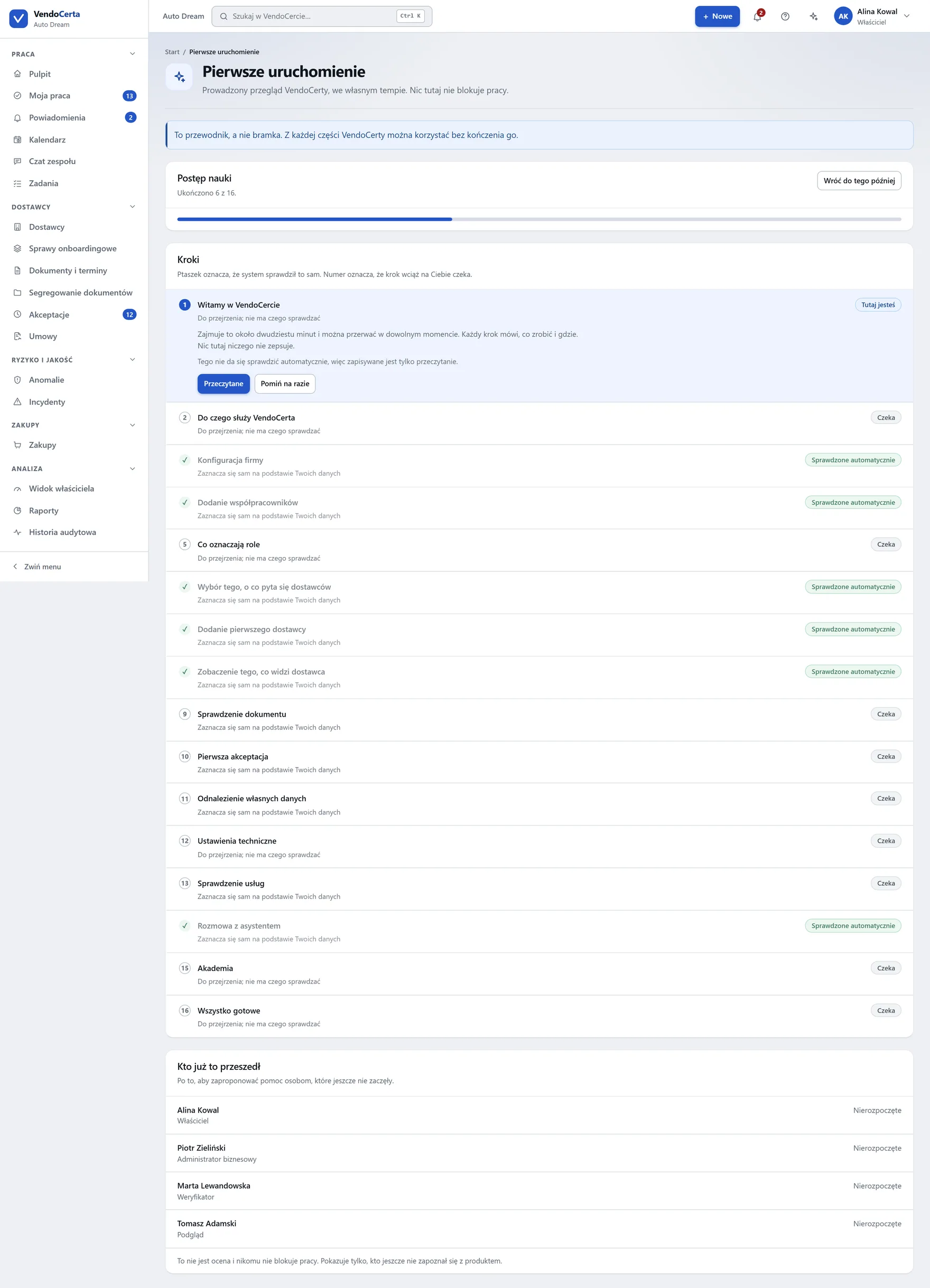This screenshot has width=930, height=1288.
Task: Expand step 5 Co oznaczają role
Action: (539, 550)
